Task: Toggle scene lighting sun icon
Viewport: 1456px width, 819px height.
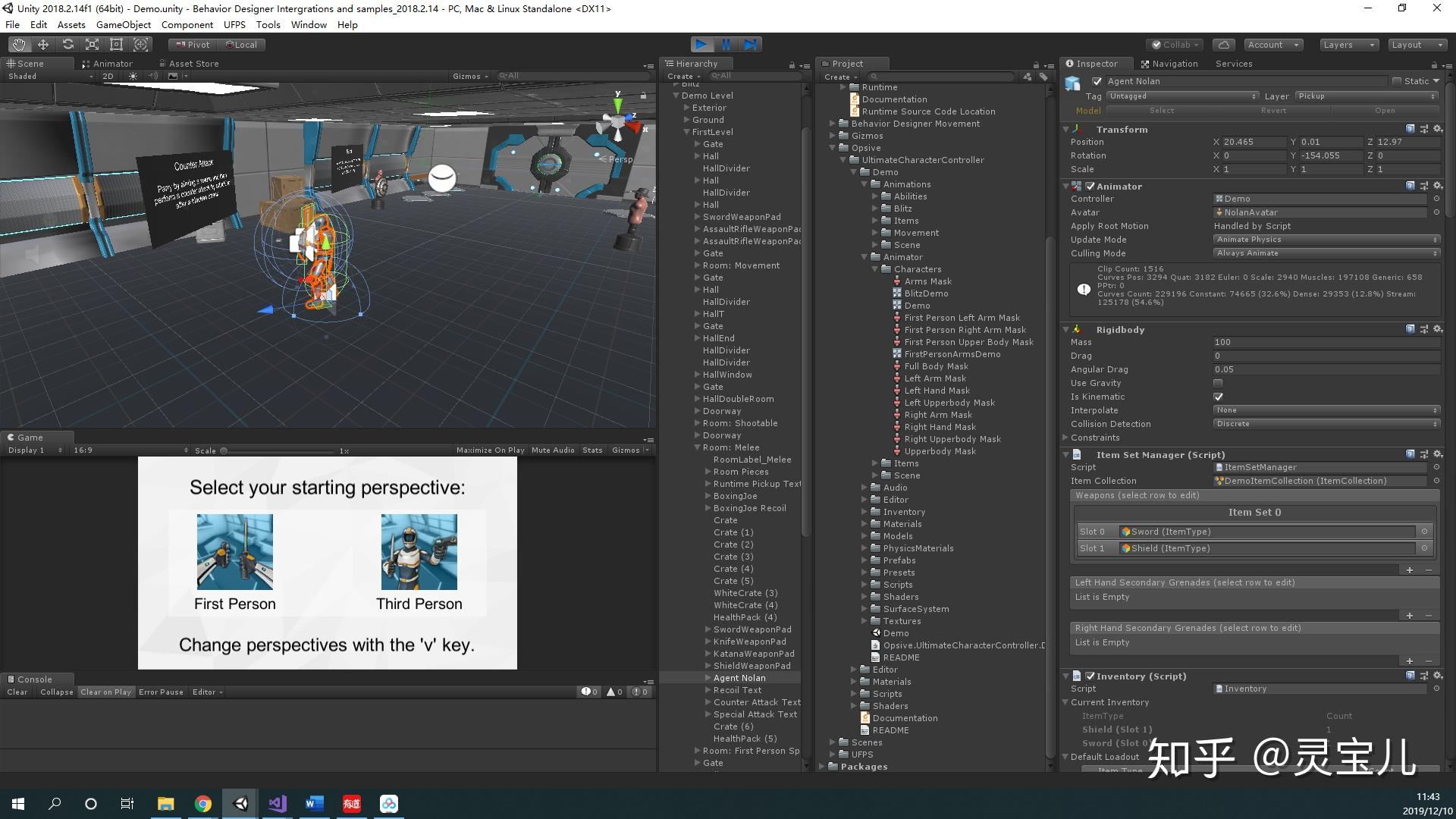Action: (133, 76)
